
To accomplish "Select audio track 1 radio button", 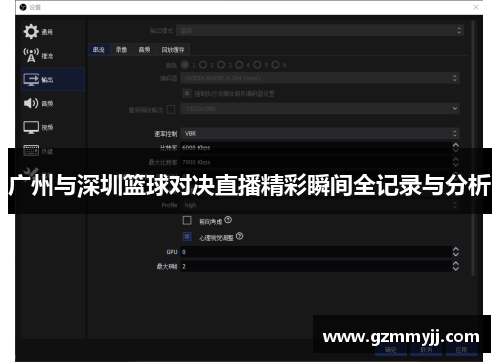I will pos(185,65).
